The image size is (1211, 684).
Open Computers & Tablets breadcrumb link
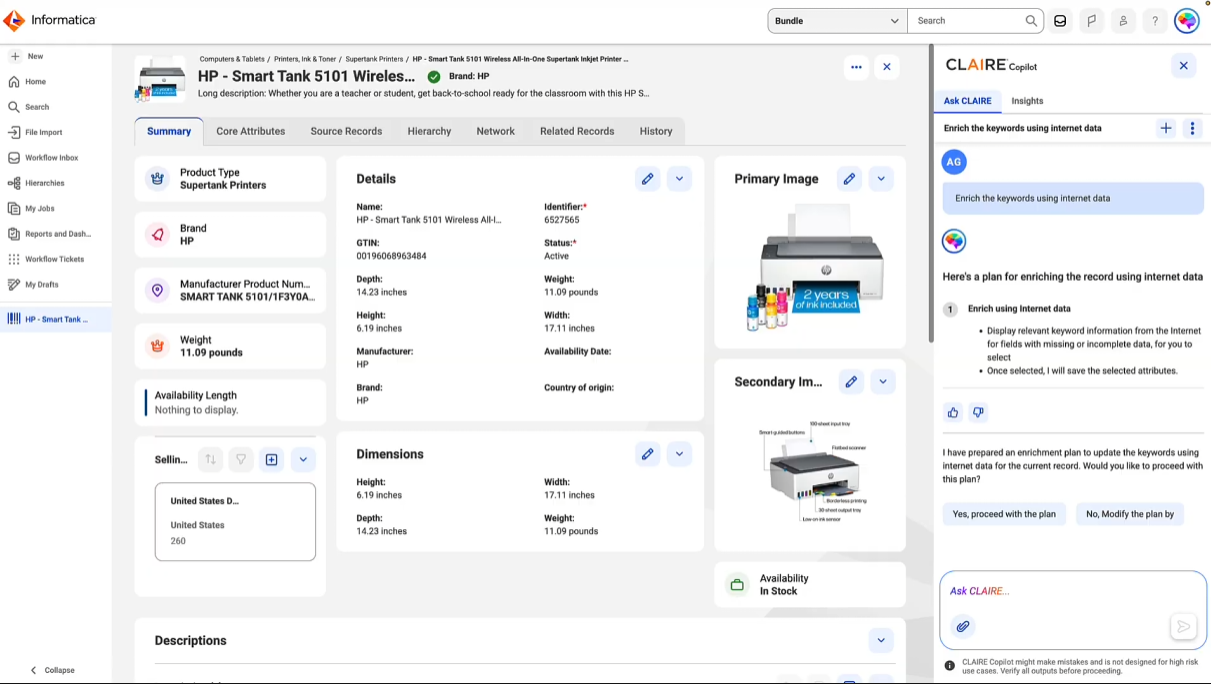point(232,59)
